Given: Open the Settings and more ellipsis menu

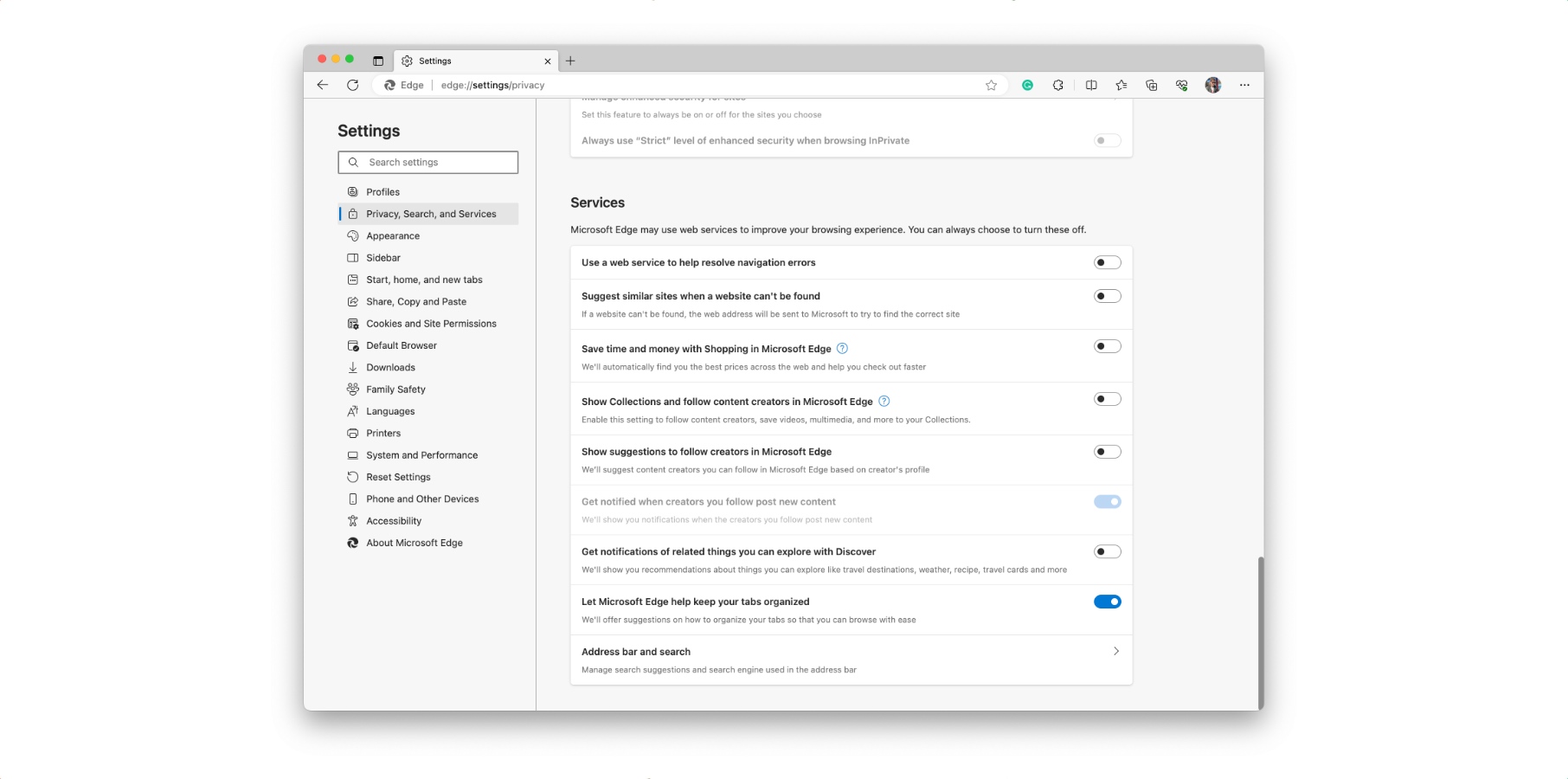Looking at the screenshot, I should [x=1244, y=85].
